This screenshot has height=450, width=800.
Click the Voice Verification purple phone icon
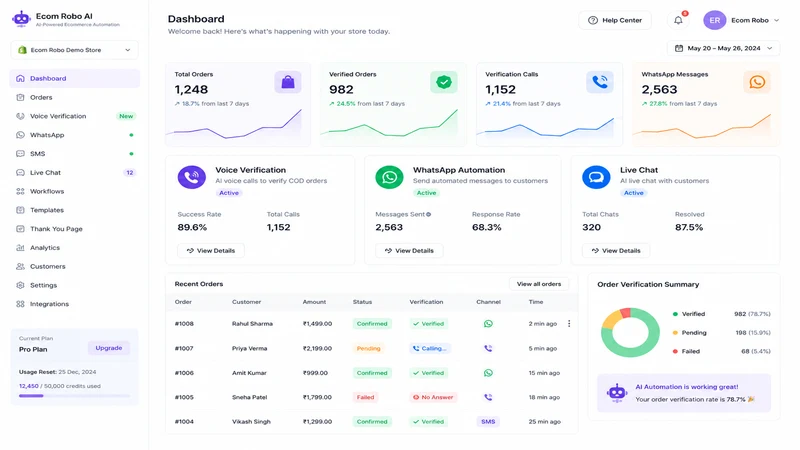coord(192,177)
